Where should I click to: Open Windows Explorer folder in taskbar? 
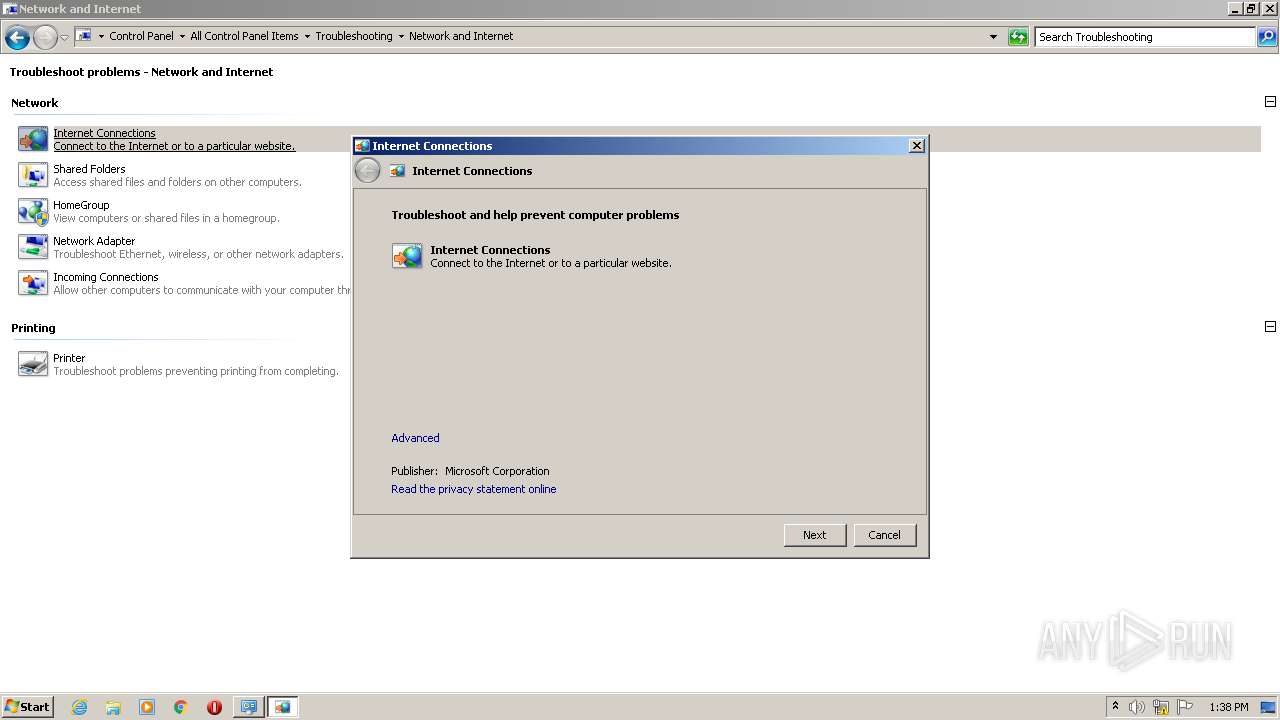pos(113,707)
